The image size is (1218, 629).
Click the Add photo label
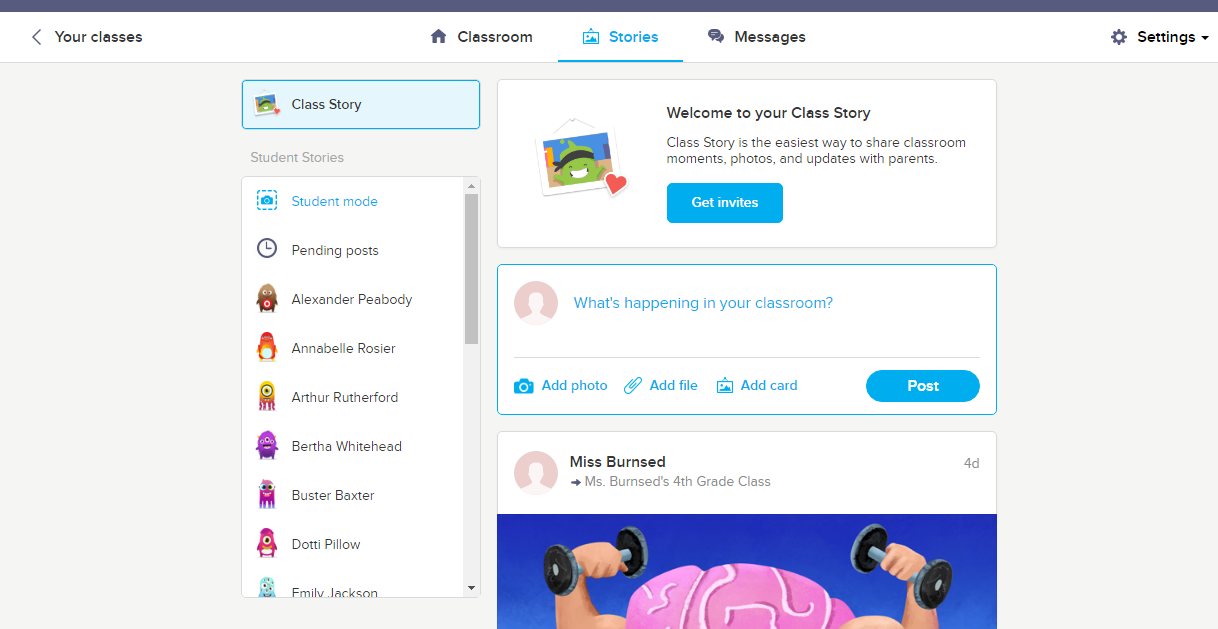pyautogui.click(x=574, y=386)
